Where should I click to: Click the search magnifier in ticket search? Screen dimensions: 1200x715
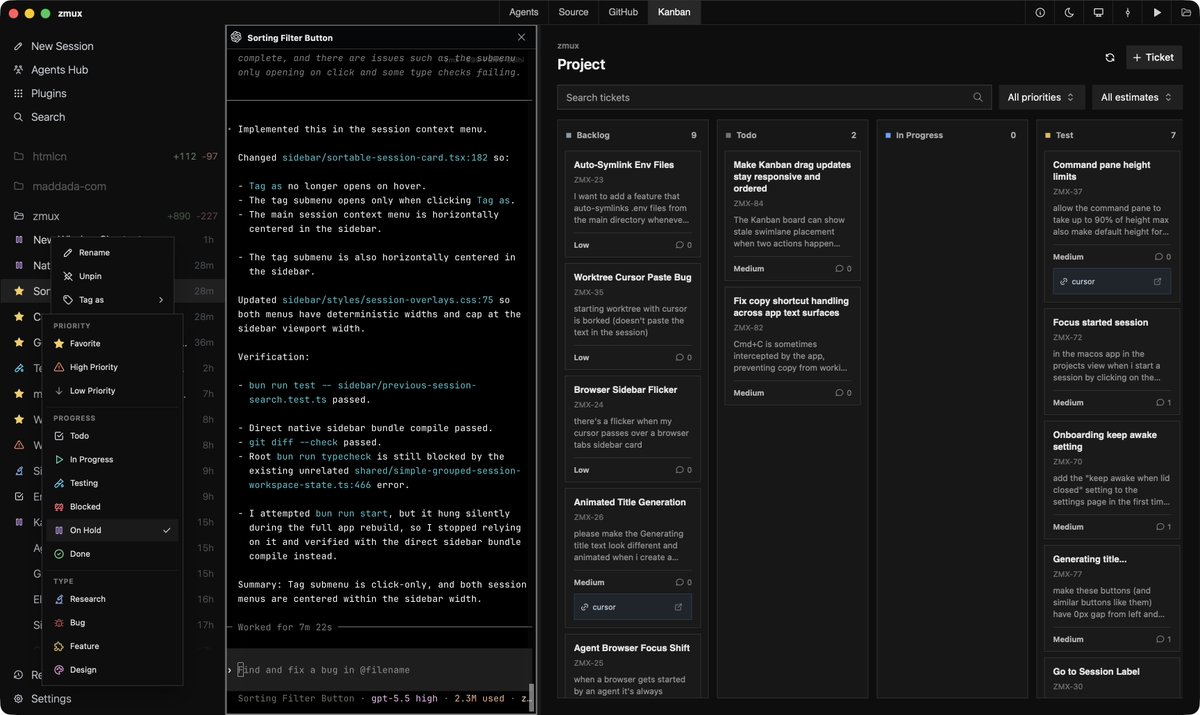pyautogui.click(x=978, y=97)
